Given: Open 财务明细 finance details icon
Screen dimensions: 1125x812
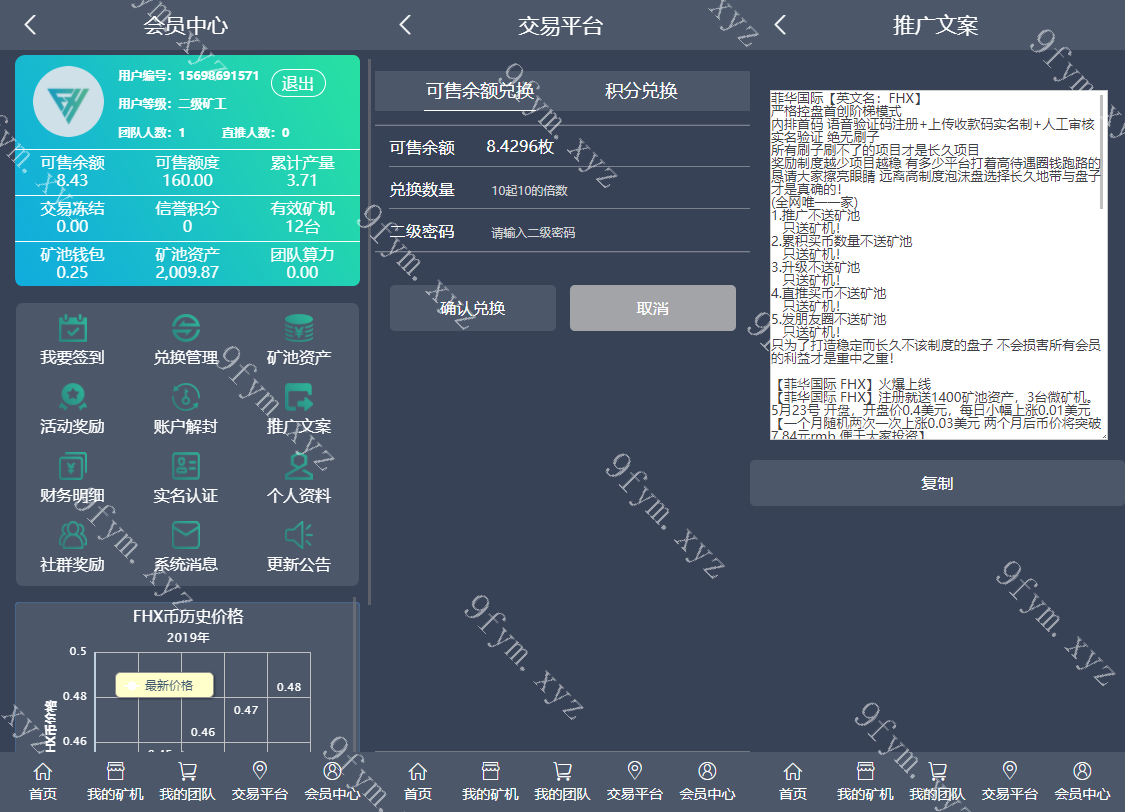Looking at the screenshot, I should (x=72, y=466).
